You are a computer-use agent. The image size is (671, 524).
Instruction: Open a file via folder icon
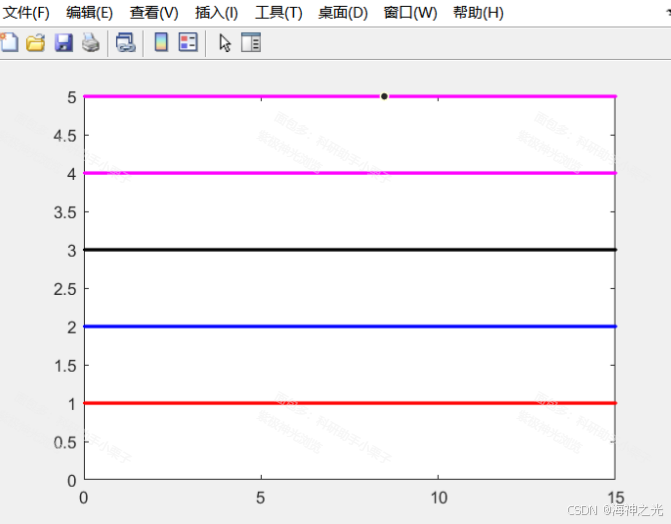click(x=36, y=43)
